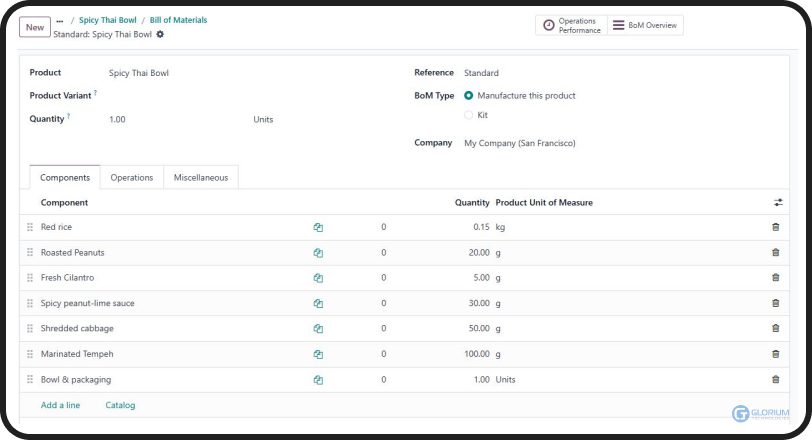Delete the Fresh Cilantro component line
The width and height of the screenshot is (812, 440).
click(x=775, y=277)
